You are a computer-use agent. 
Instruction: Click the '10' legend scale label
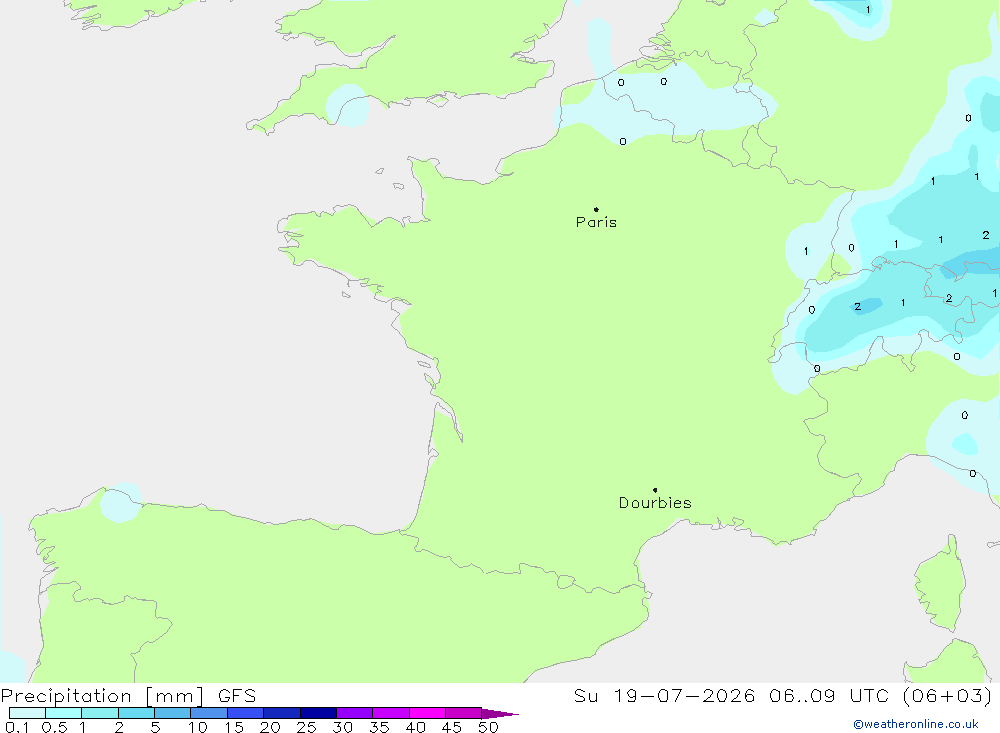(x=198, y=727)
